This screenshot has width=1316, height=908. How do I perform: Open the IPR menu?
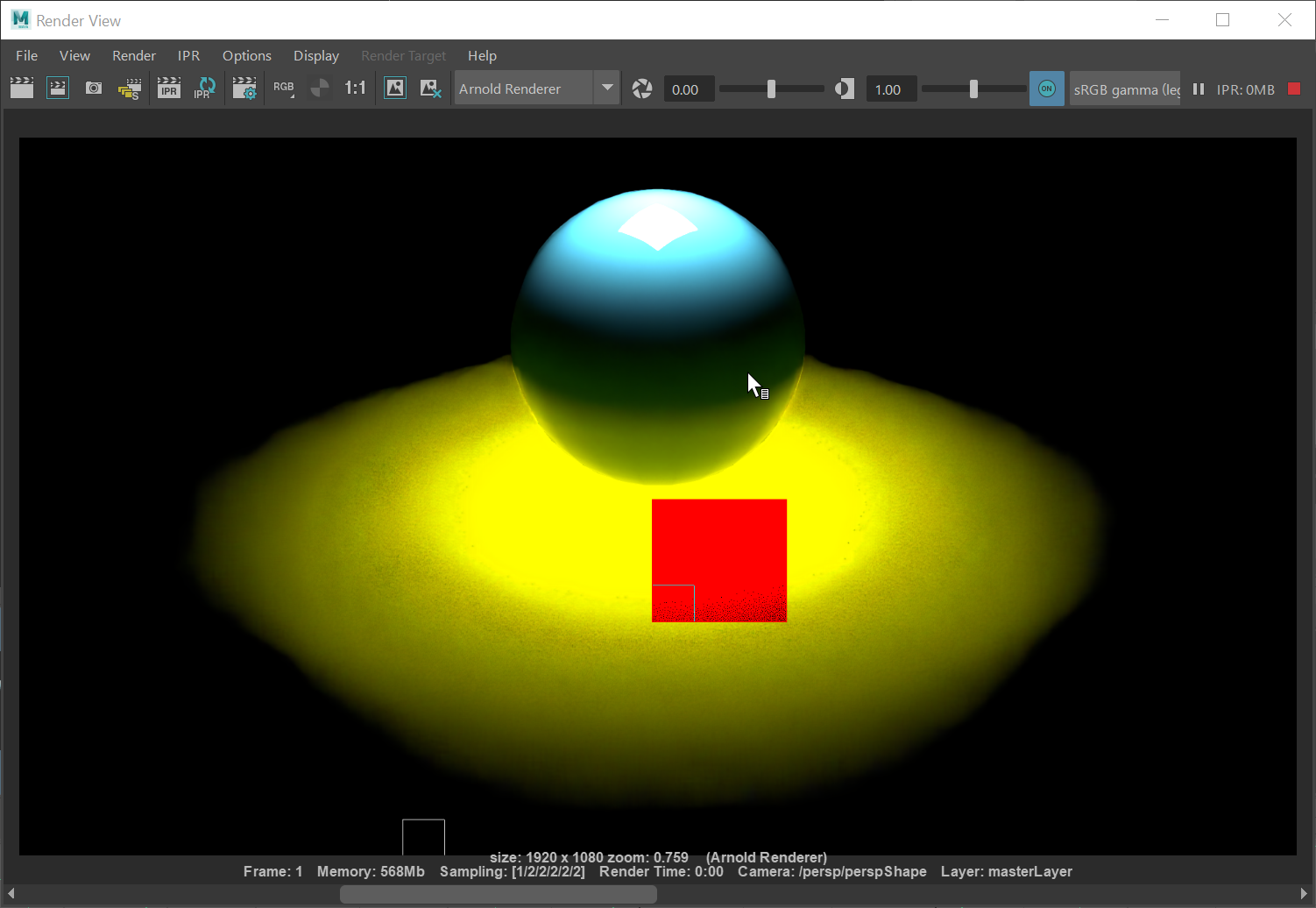tap(188, 55)
